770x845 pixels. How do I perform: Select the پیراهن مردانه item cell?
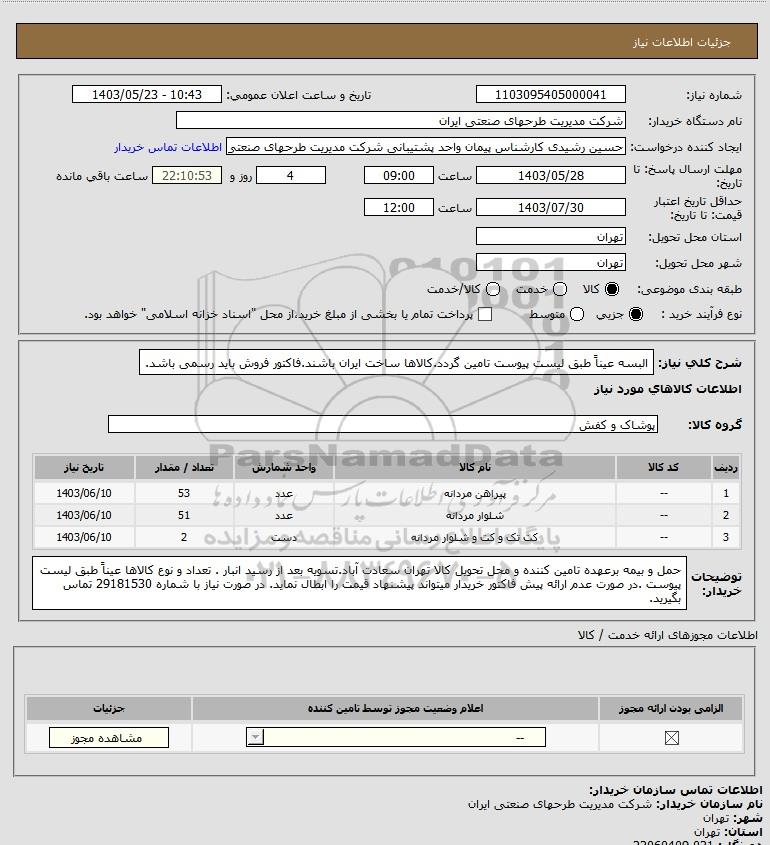(x=475, y=493)
